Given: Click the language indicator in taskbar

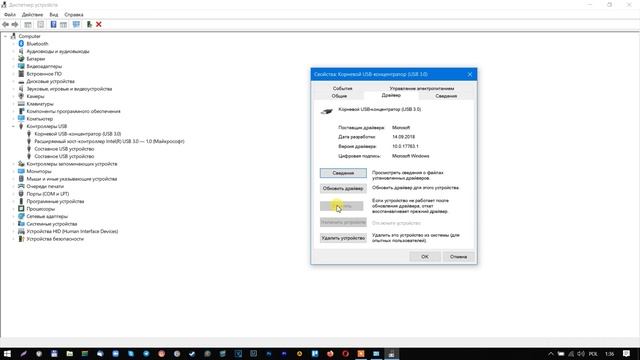Looking at the screenshot, I should pos(593,354).
